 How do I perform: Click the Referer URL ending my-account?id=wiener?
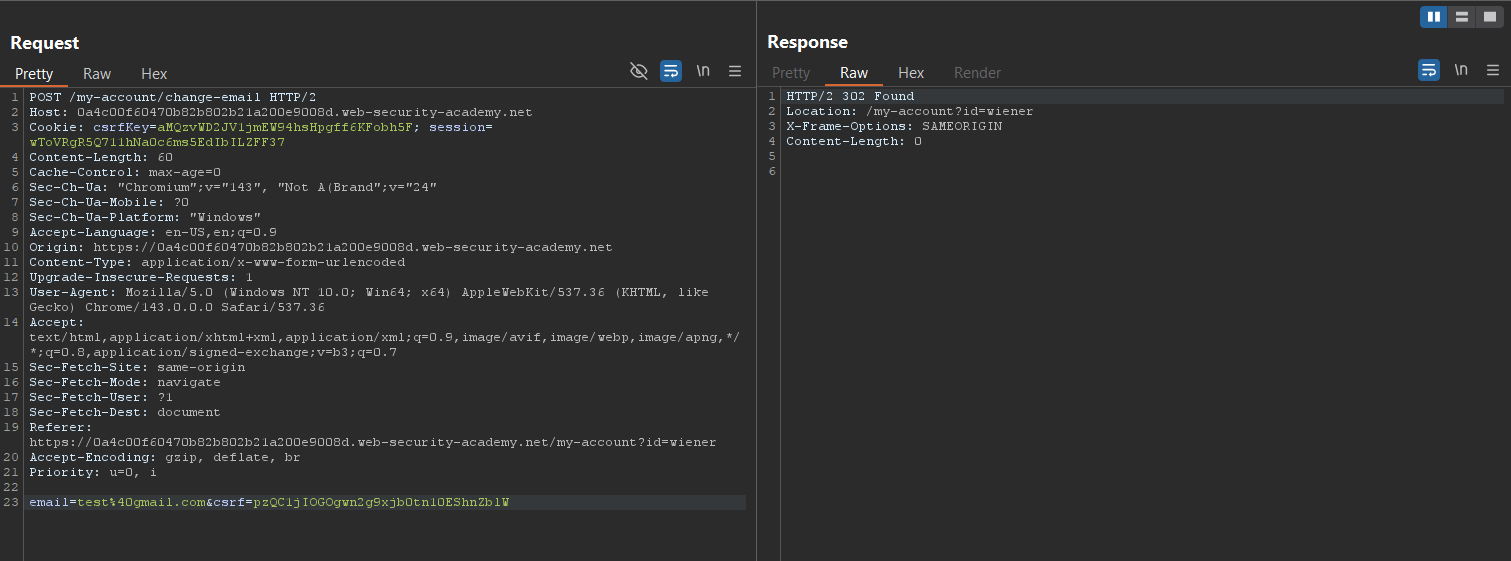pos(373,442)
